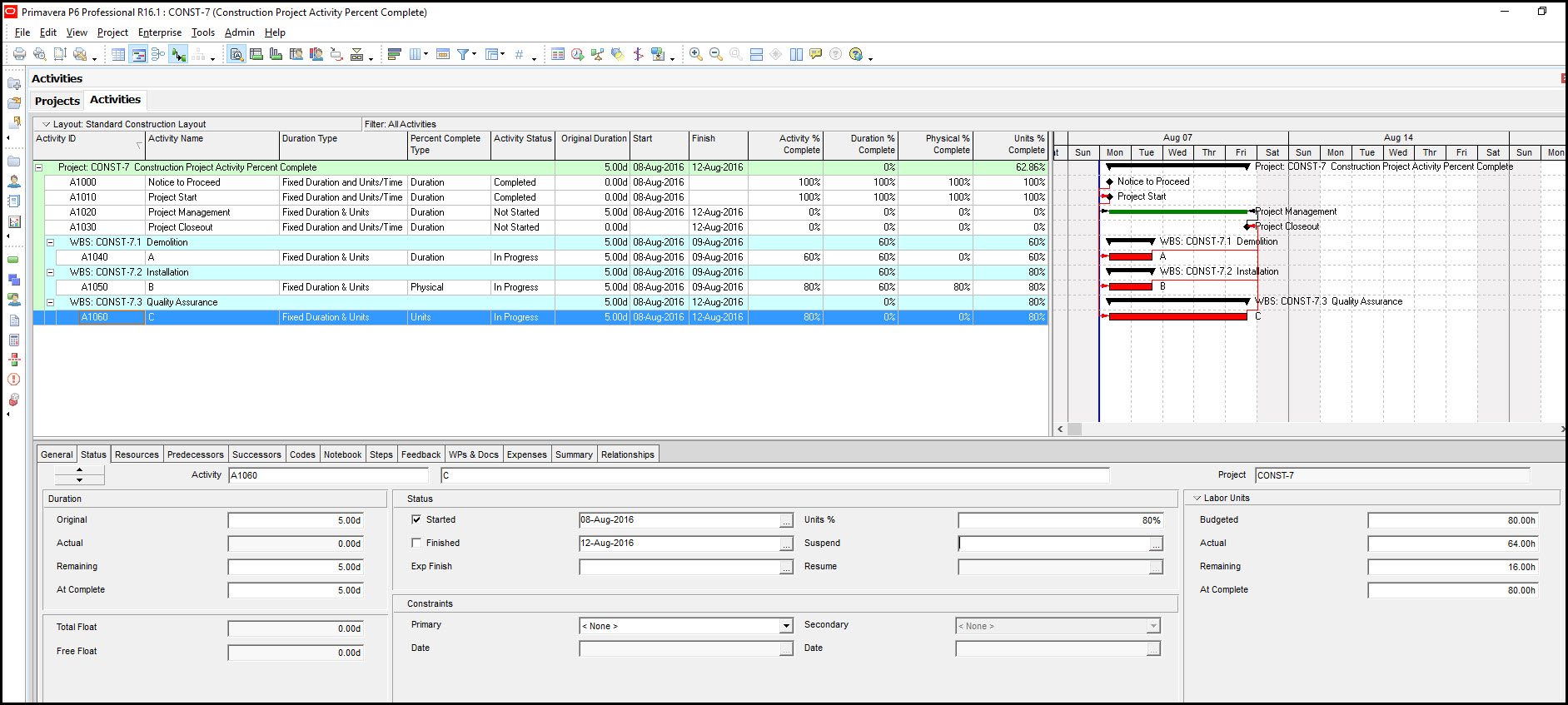This screenshot has width=1568, height=705.
Task: Collapse the Project CONST-7 group row
Action: point(38,167)
